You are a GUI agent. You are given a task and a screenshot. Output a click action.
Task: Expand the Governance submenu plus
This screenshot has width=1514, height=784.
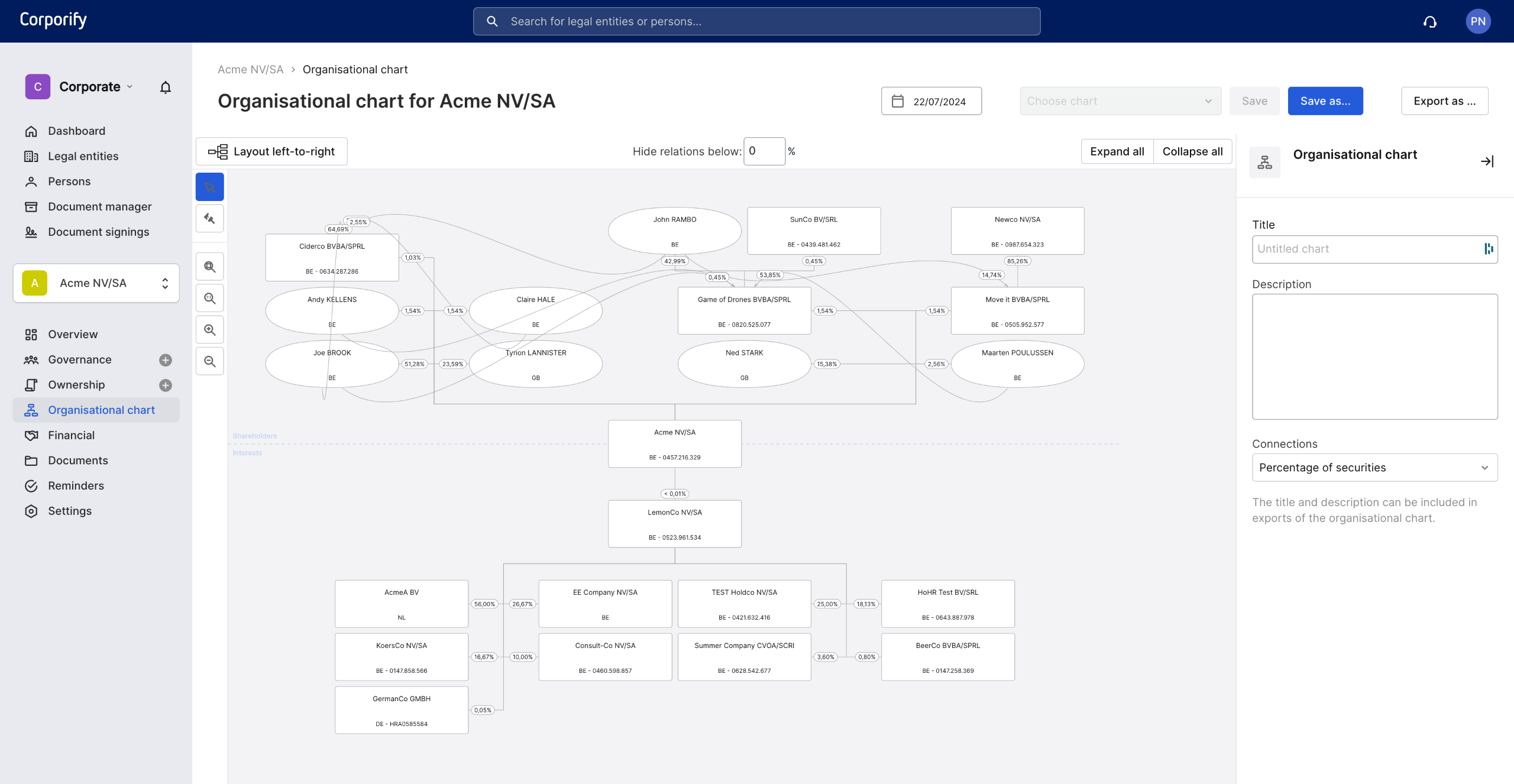click(166, 360)
